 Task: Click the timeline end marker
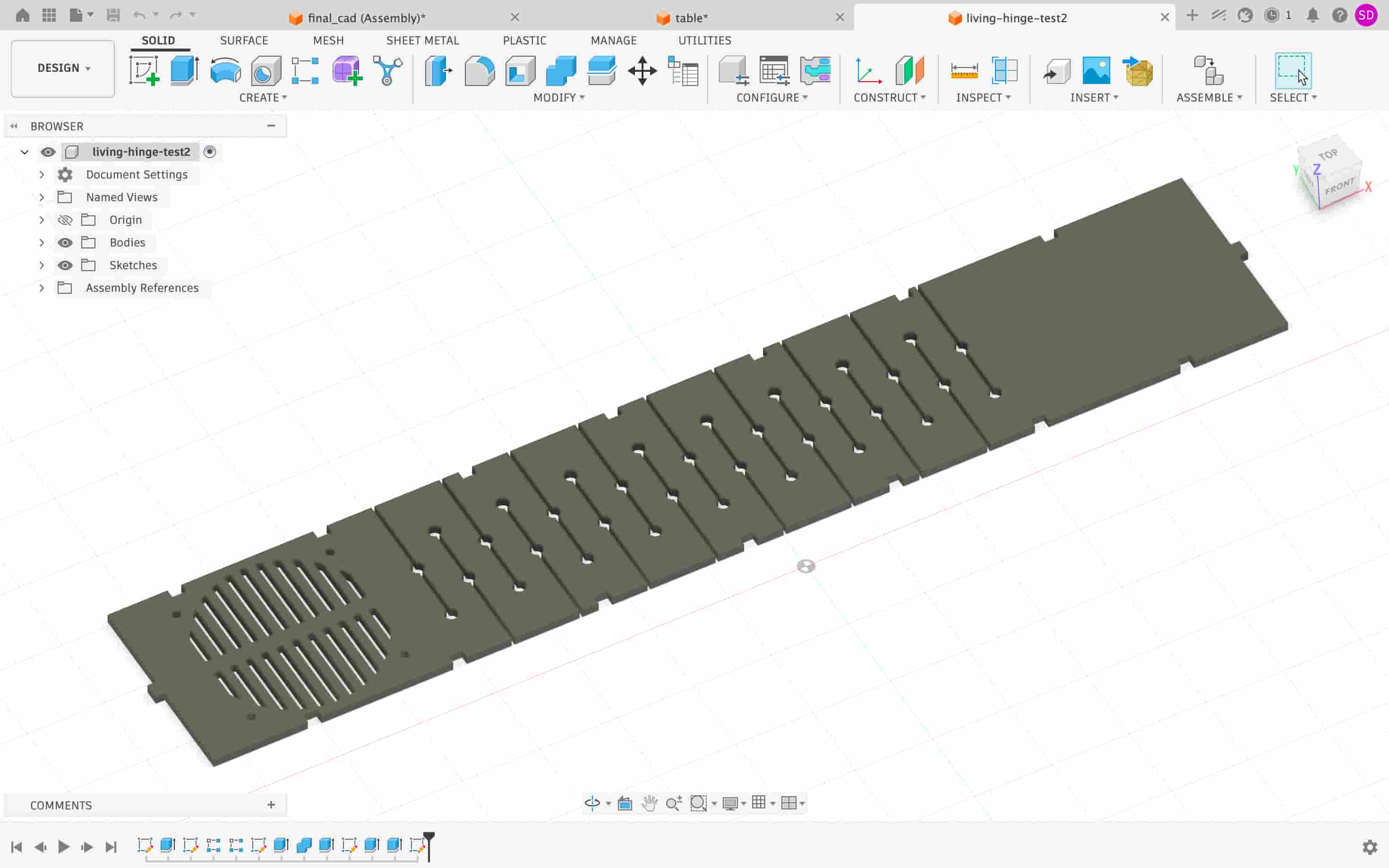pyautogui.click(x=429, y=846)
